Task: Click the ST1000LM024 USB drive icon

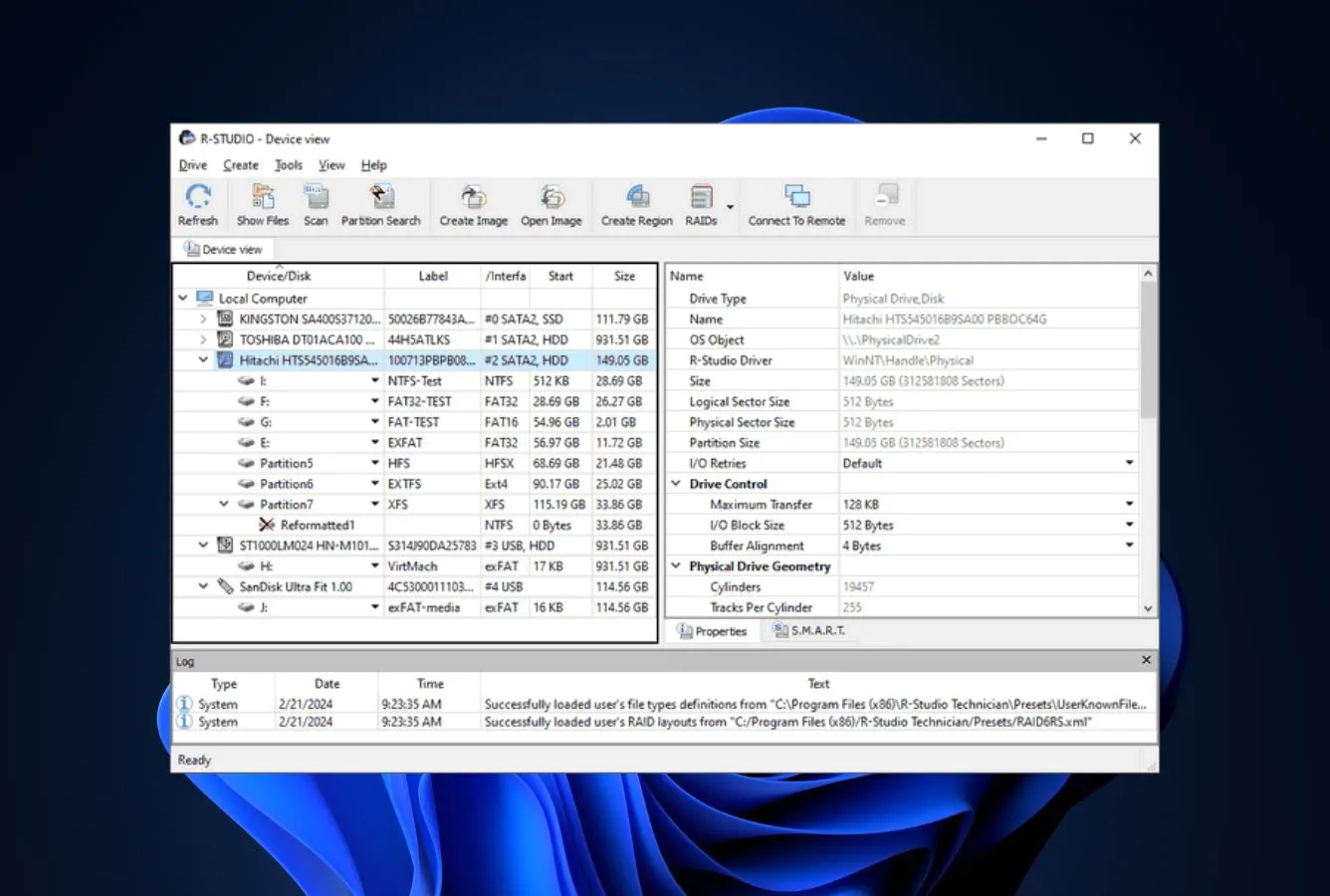Action: coord(226,546)
